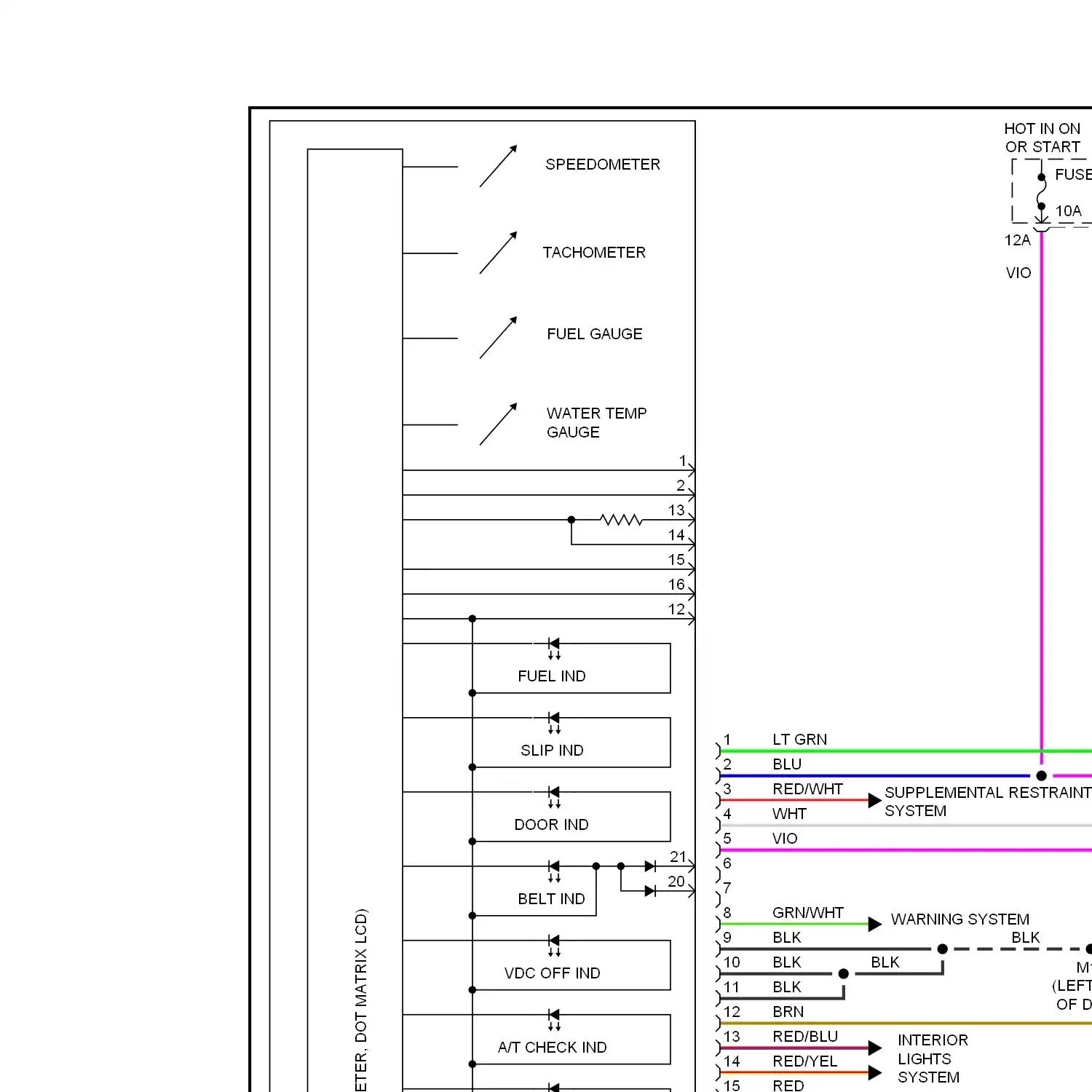This screenshot has height=1092, width=1092.
Task: Click the speedometer gauge needle symbol
Action: click(x=498, y=166)
